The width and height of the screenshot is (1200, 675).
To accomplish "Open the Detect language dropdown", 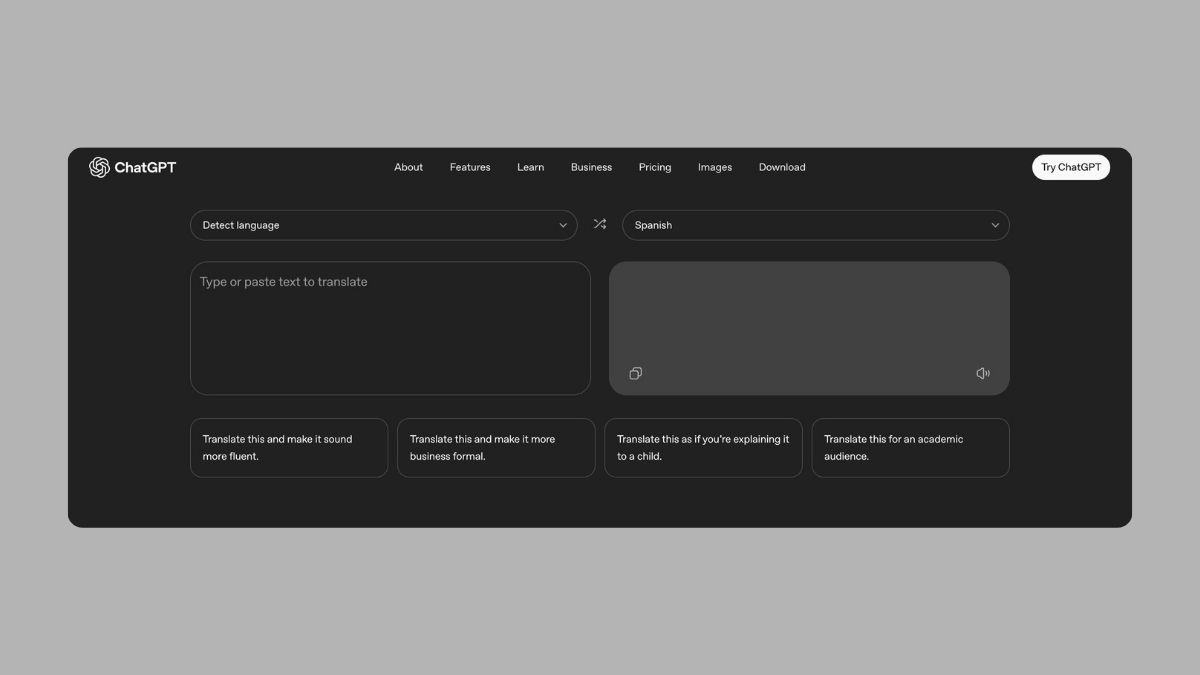I will (x=383, y=225).
